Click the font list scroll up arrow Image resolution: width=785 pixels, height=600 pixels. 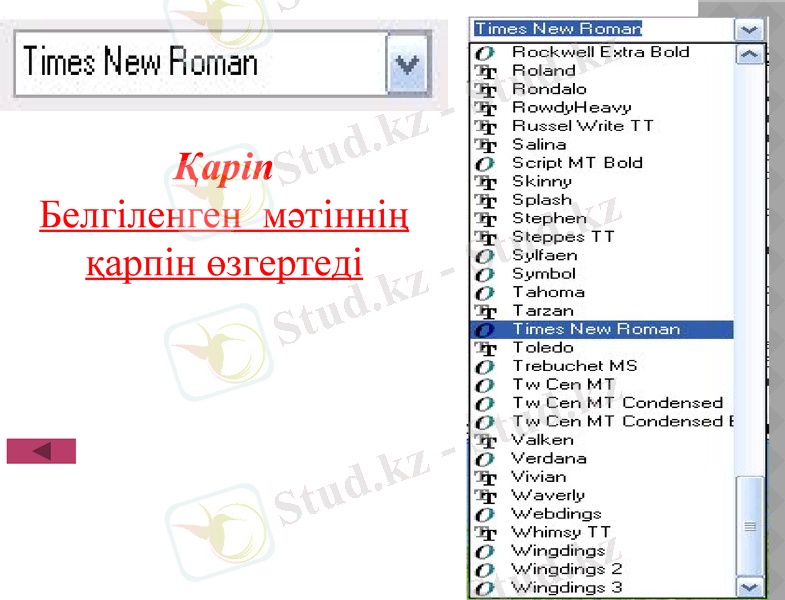[x=749, y=54]
